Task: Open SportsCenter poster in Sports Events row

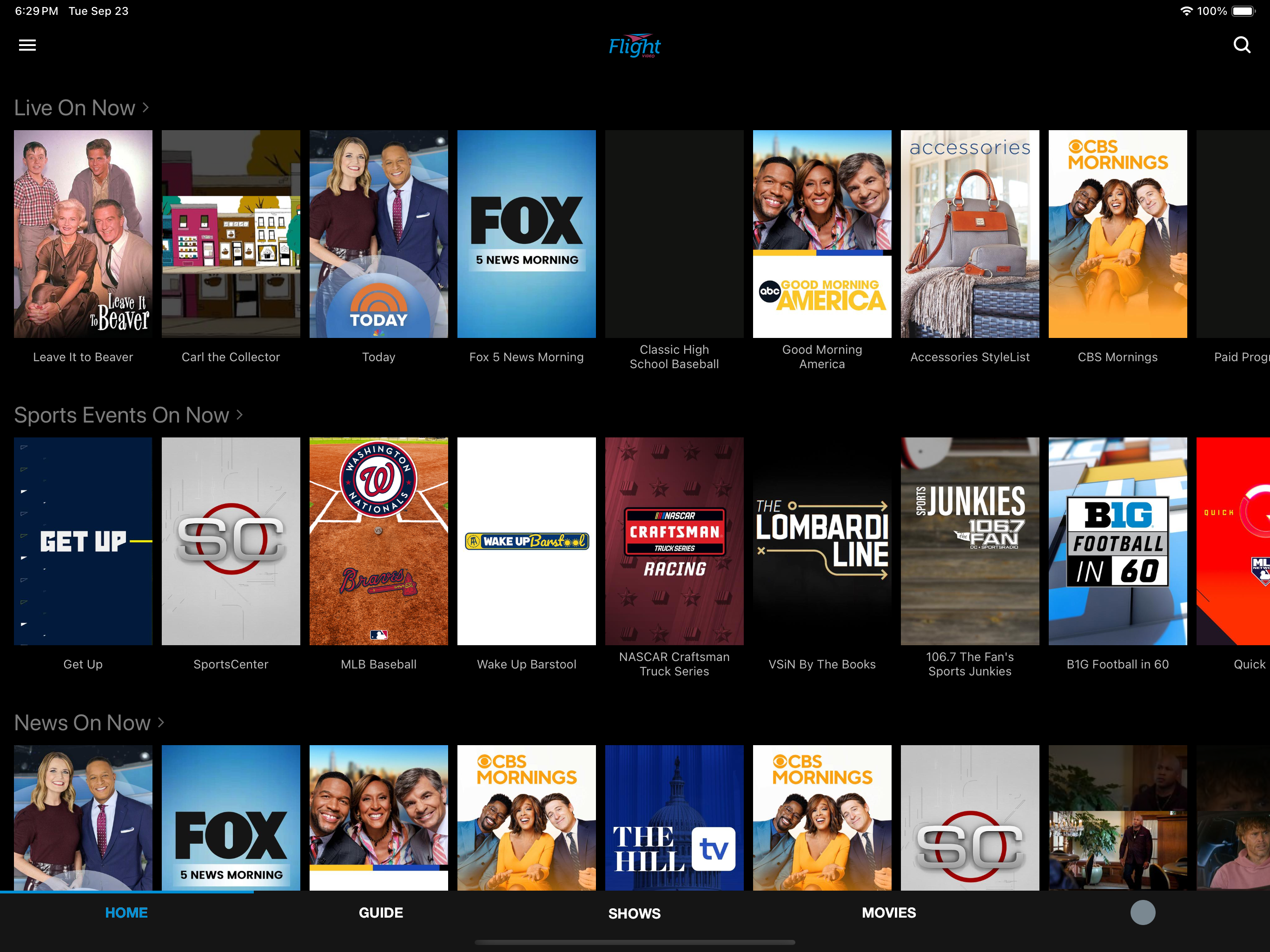Action: [231, 542]
